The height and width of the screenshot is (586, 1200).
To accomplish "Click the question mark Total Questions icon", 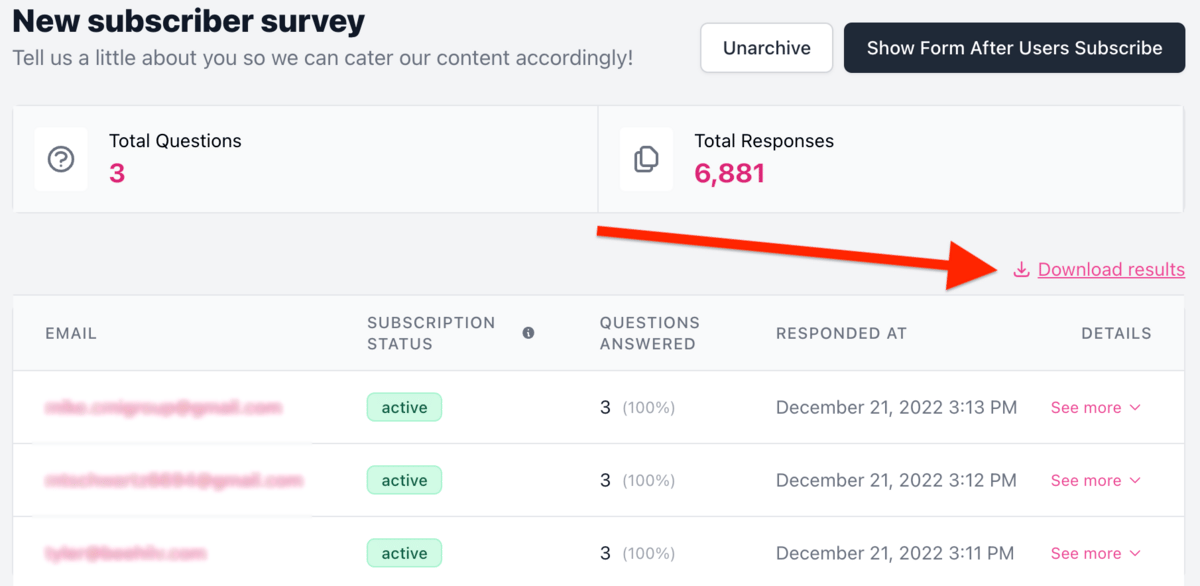I will pos(61,159).
